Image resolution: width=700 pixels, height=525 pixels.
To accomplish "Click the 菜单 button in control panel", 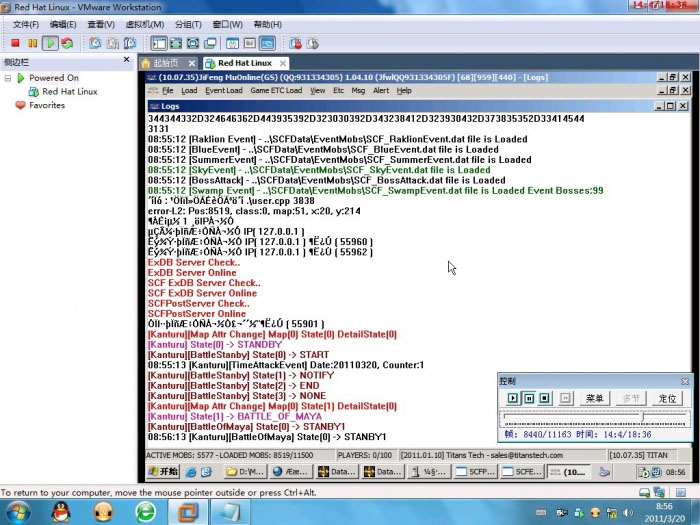I will pyautogui.click(x=594, y=398).
